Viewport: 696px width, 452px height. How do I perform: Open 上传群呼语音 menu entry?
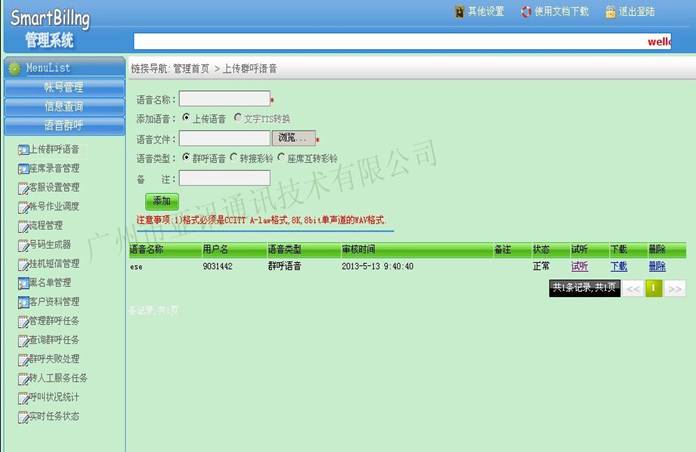(x=54, y=150)
